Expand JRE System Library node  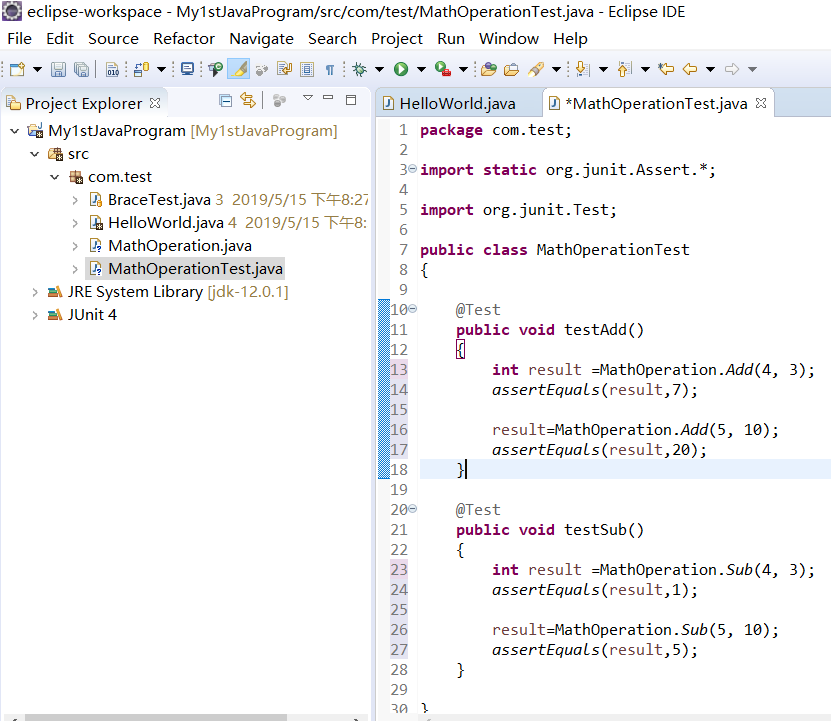coord(35,292)
